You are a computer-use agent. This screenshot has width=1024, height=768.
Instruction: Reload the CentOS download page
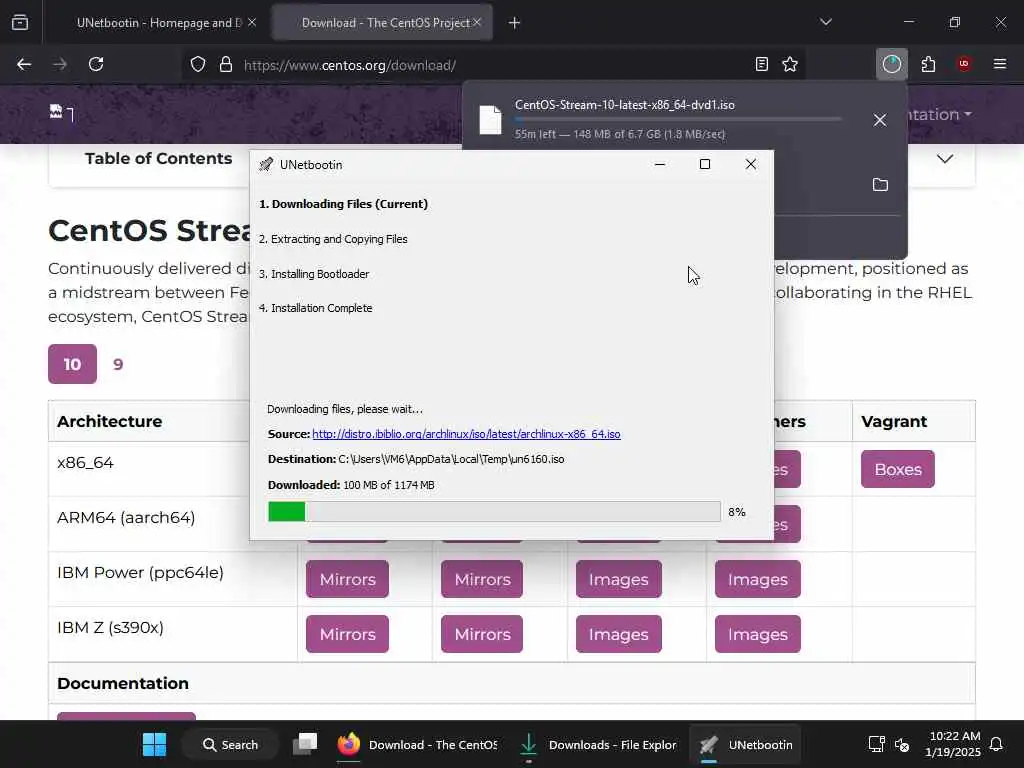(96, 64)
